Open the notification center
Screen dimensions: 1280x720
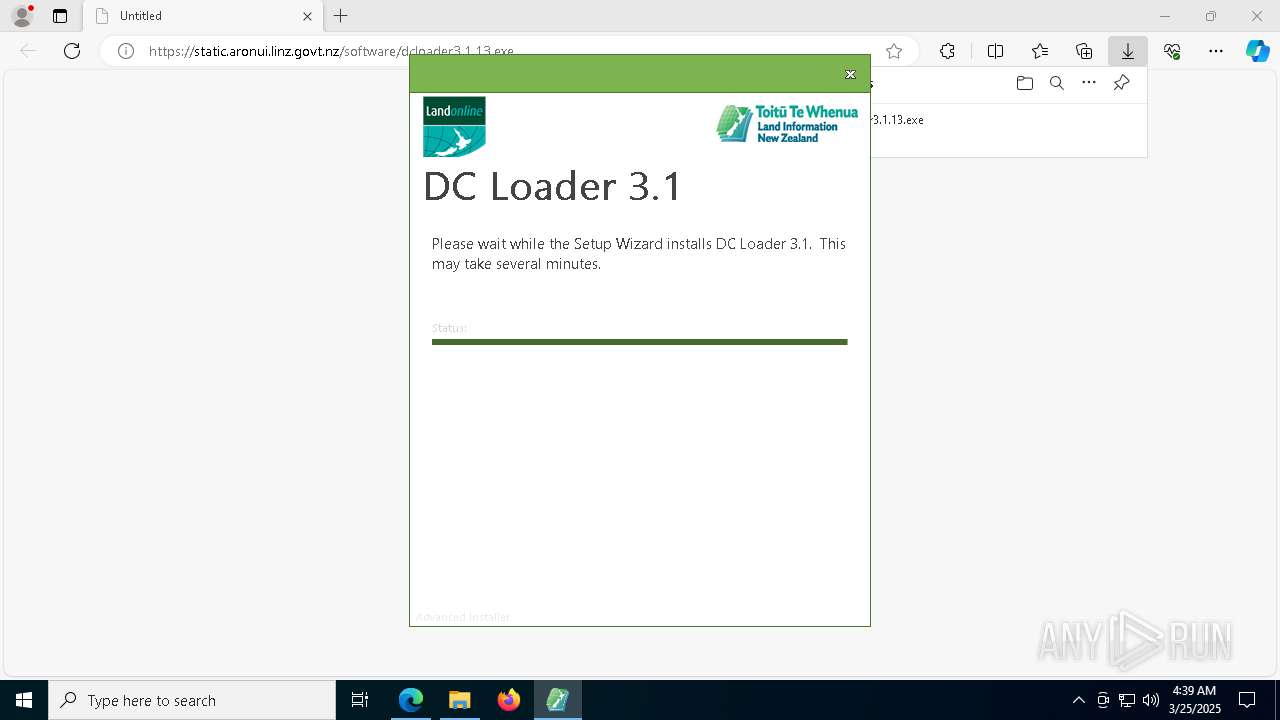click(1248, 700)
